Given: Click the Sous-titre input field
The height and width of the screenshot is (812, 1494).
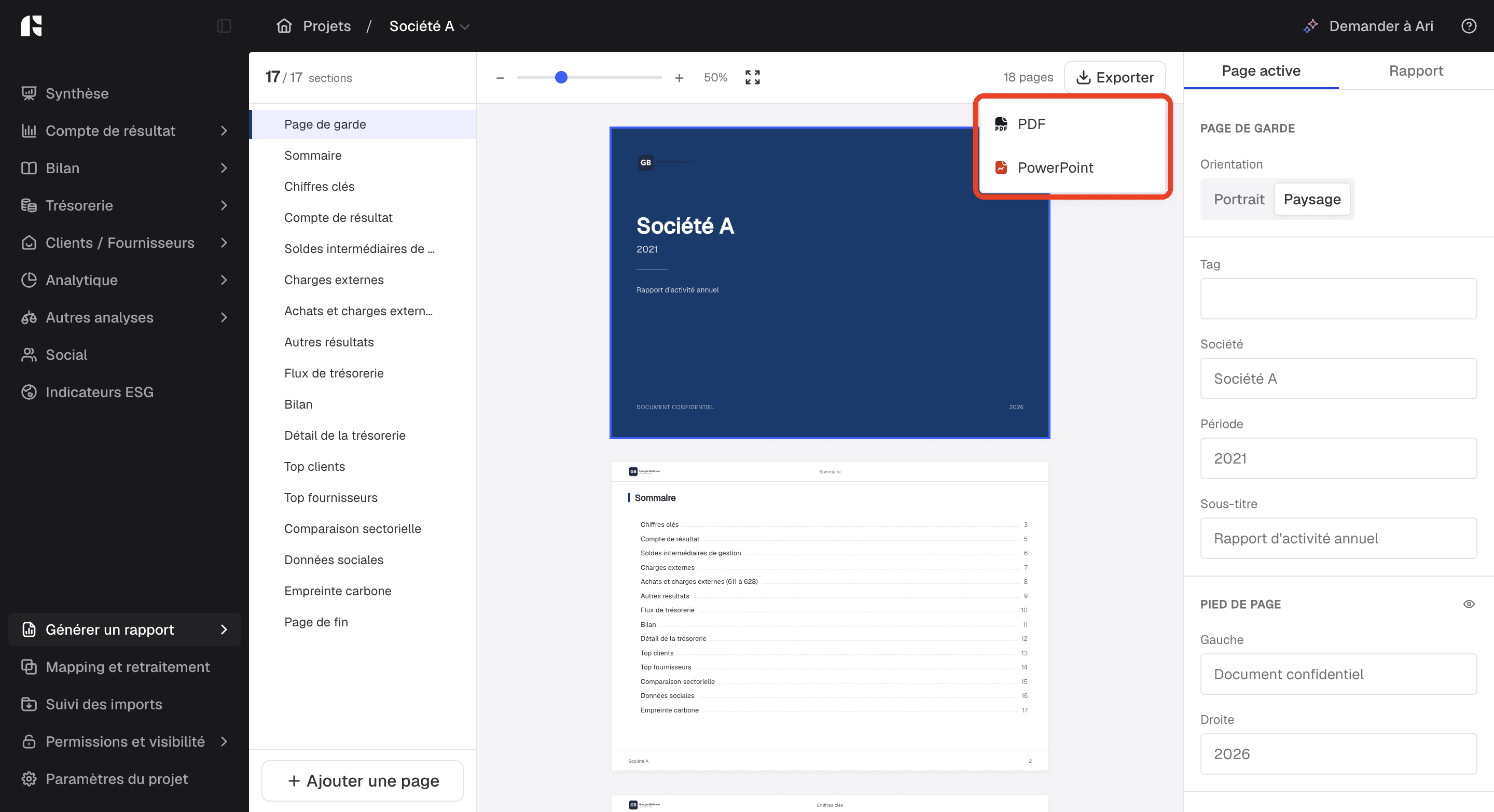Looking at the screenshot, I should coord(1338,538).
